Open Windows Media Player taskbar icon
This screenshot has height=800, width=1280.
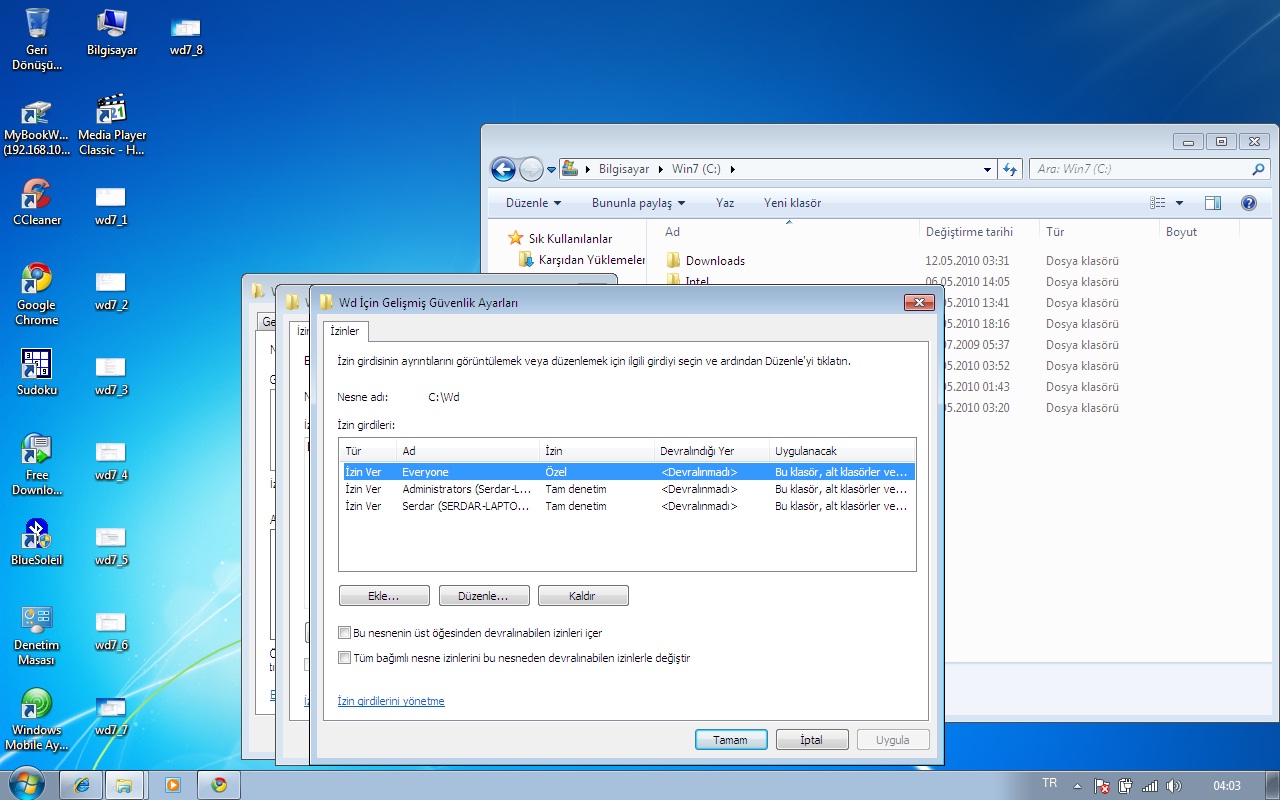pyautogui.click(x=172, y=785)
